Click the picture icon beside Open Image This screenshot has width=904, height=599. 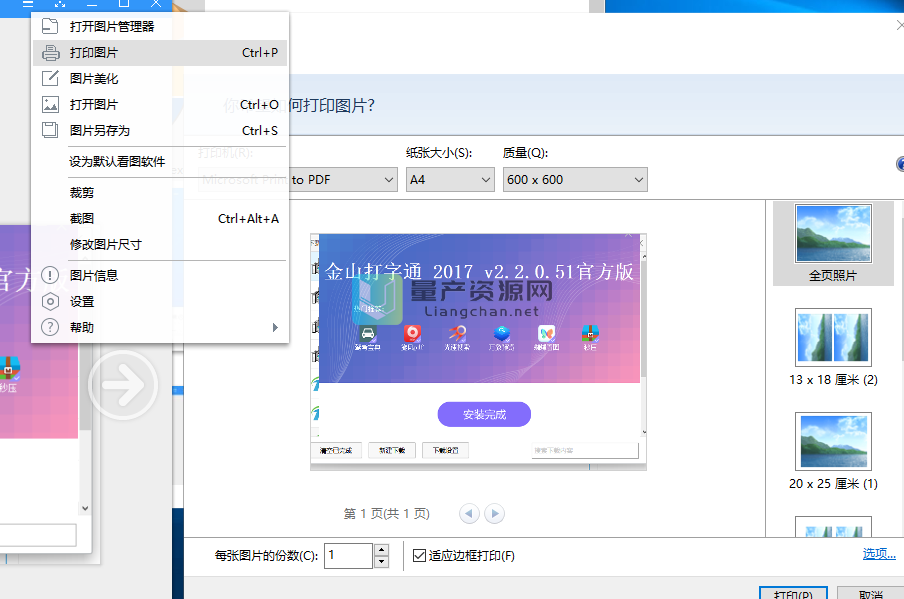click(50, 104)
